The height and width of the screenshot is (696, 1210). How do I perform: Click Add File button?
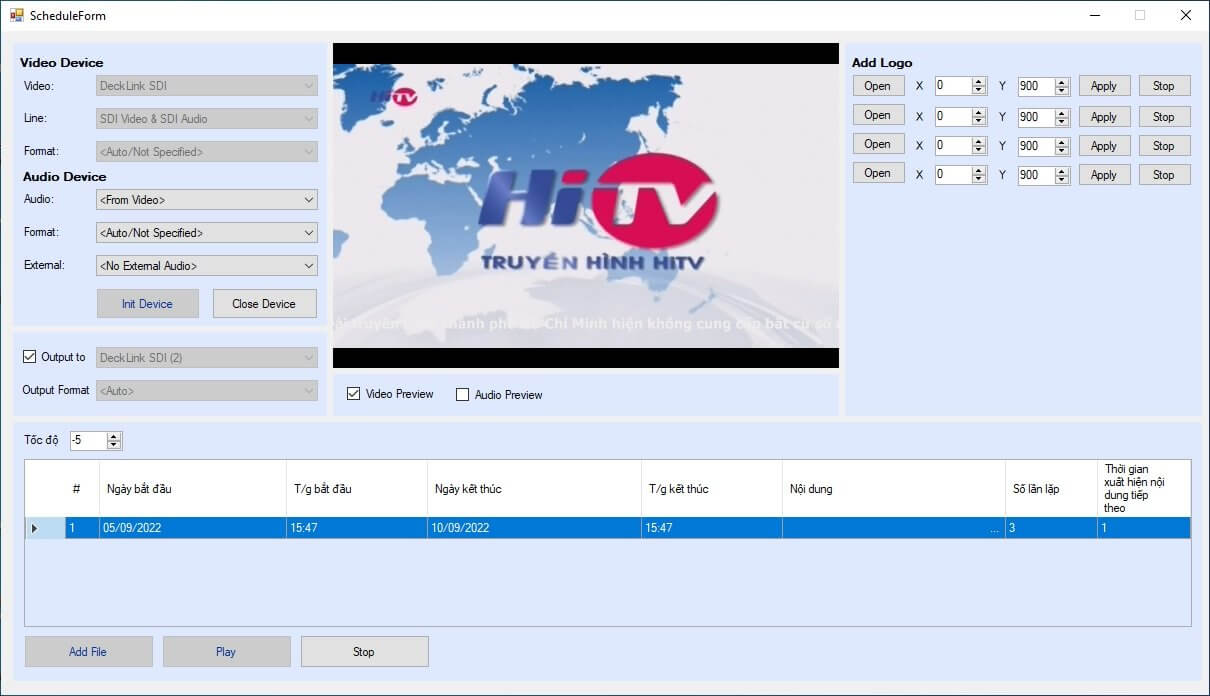tap(88, 652)
